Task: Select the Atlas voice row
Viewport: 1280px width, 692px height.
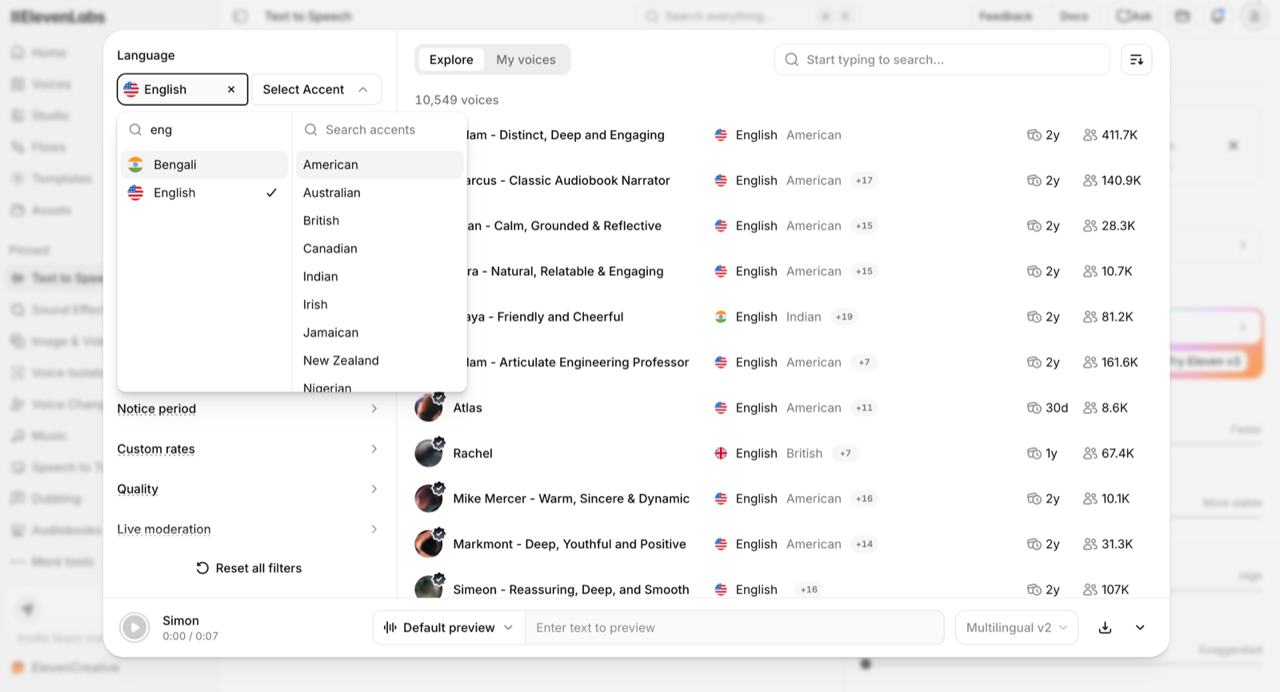Action: 783,408
